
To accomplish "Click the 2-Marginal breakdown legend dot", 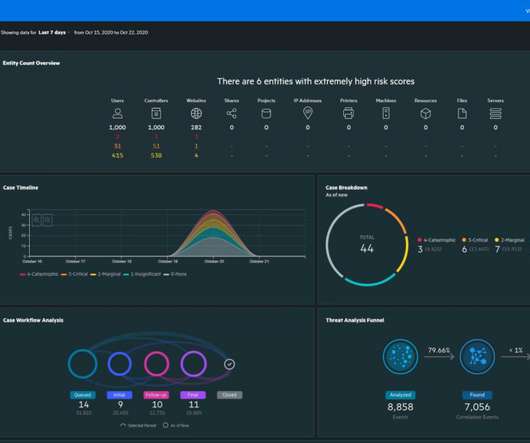I will coord(497,240).
